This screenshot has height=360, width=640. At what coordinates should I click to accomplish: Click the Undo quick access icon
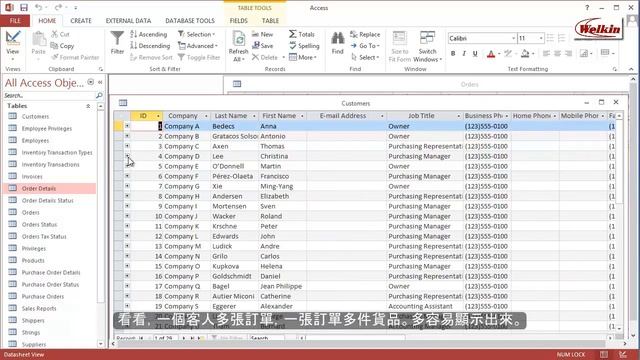click(38, 7)
